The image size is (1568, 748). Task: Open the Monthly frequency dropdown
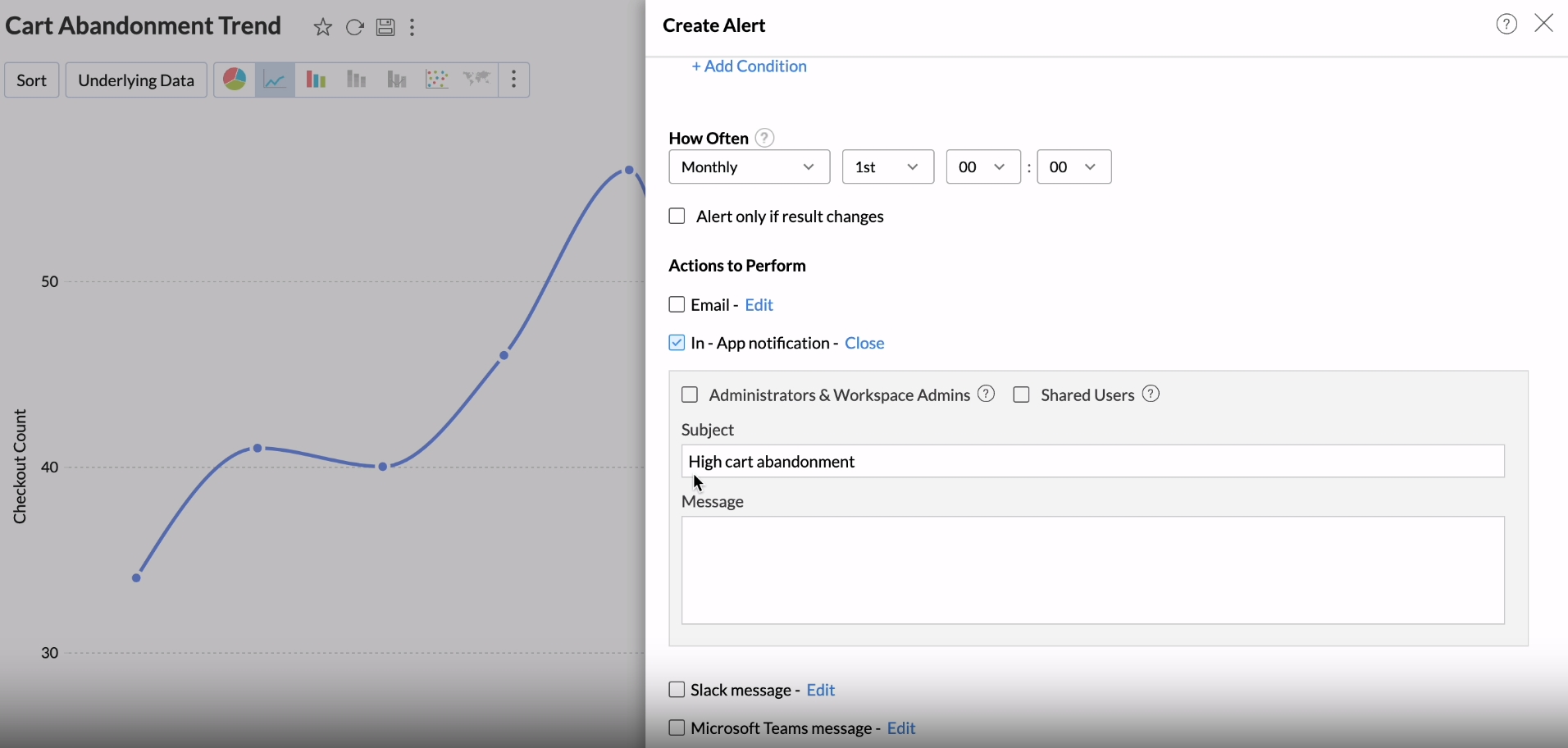(x=749, y=166)
